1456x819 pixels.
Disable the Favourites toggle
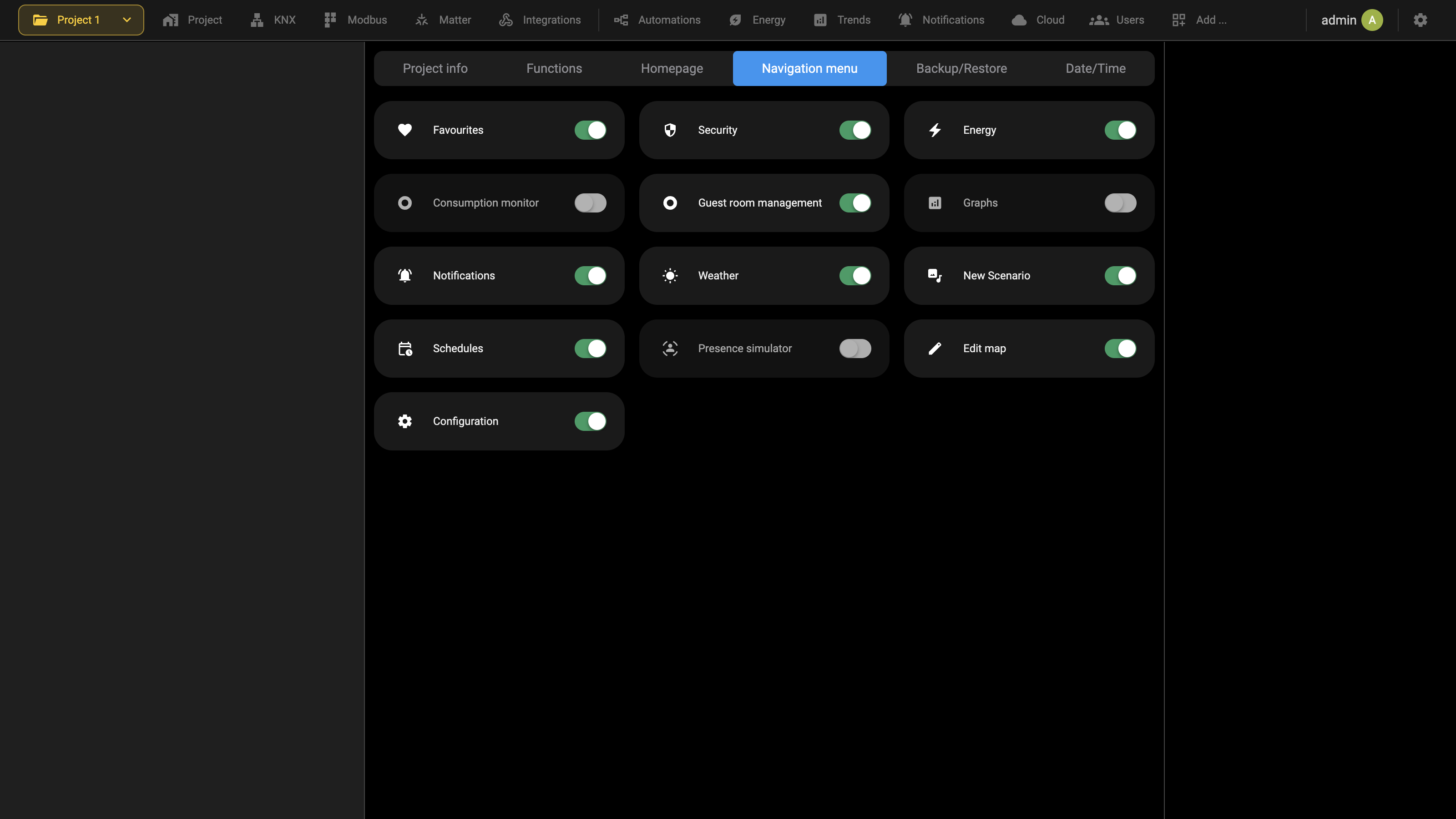point(590,130)
